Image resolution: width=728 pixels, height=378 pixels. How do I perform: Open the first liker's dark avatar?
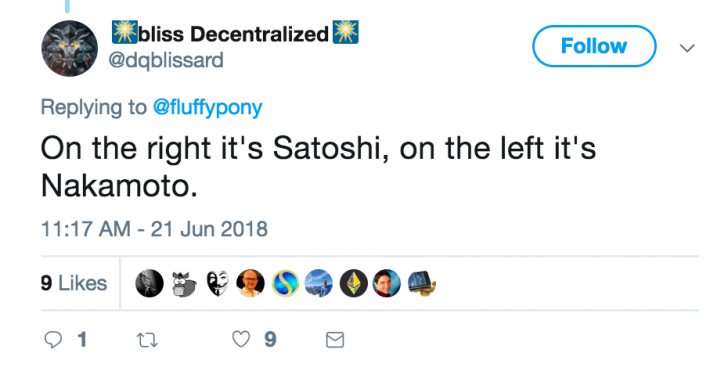[x=150, y=283]
